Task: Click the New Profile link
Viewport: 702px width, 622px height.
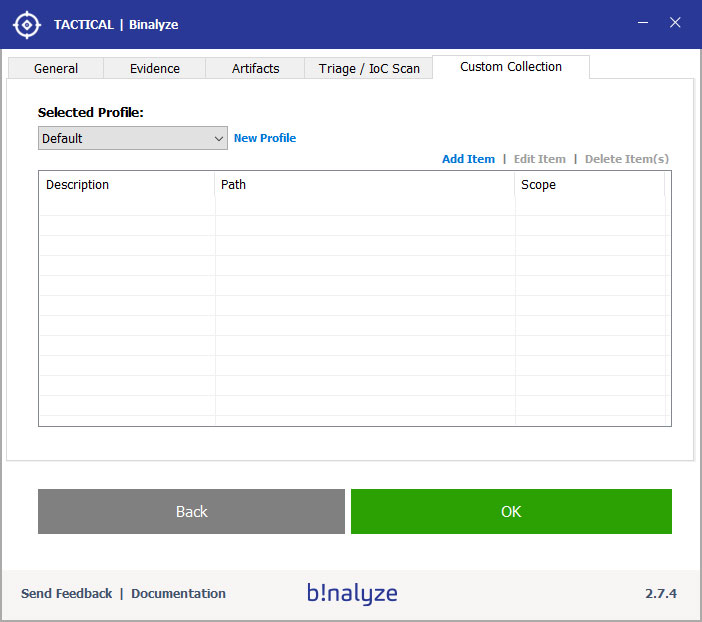Action: pyautogui.click(x=265, y=138)
